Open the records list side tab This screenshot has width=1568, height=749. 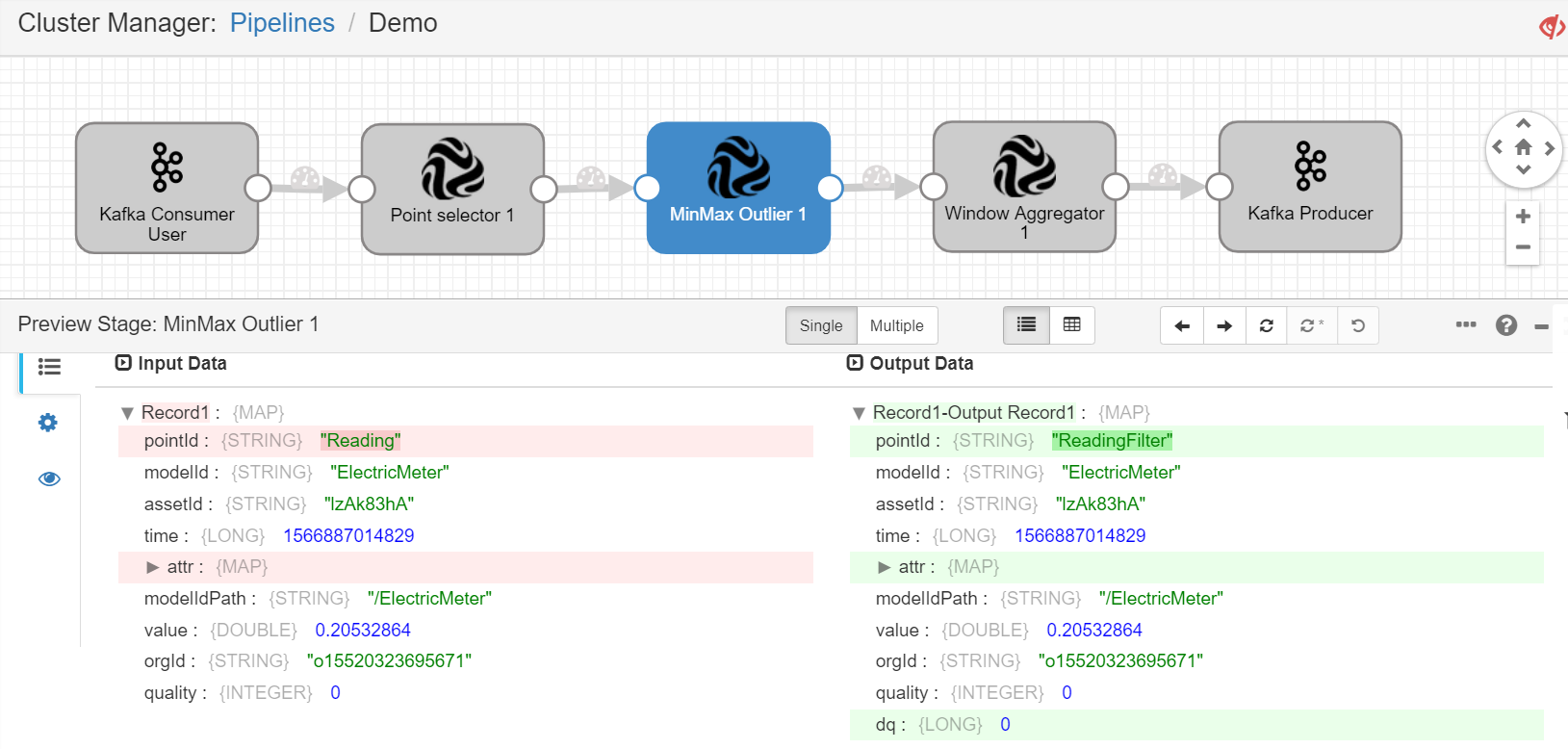[49, 367]
